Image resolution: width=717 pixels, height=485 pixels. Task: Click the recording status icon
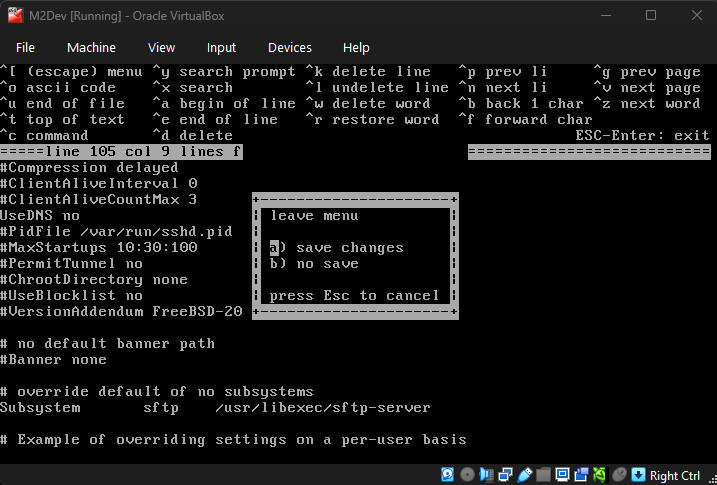point(580,474)
